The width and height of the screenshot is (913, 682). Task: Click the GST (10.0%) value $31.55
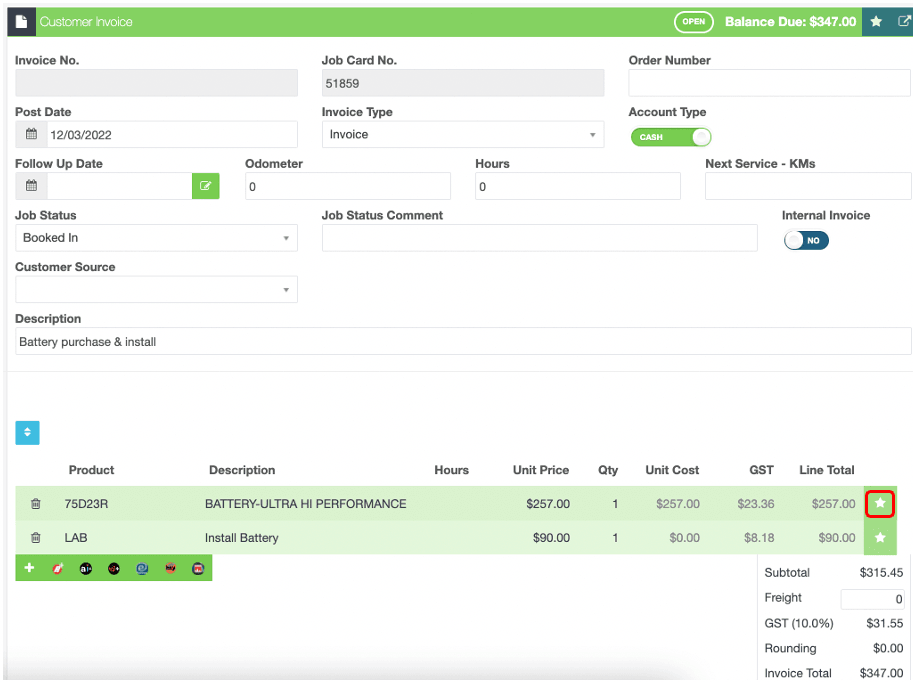pyautogui.click(x=885, y=623)
